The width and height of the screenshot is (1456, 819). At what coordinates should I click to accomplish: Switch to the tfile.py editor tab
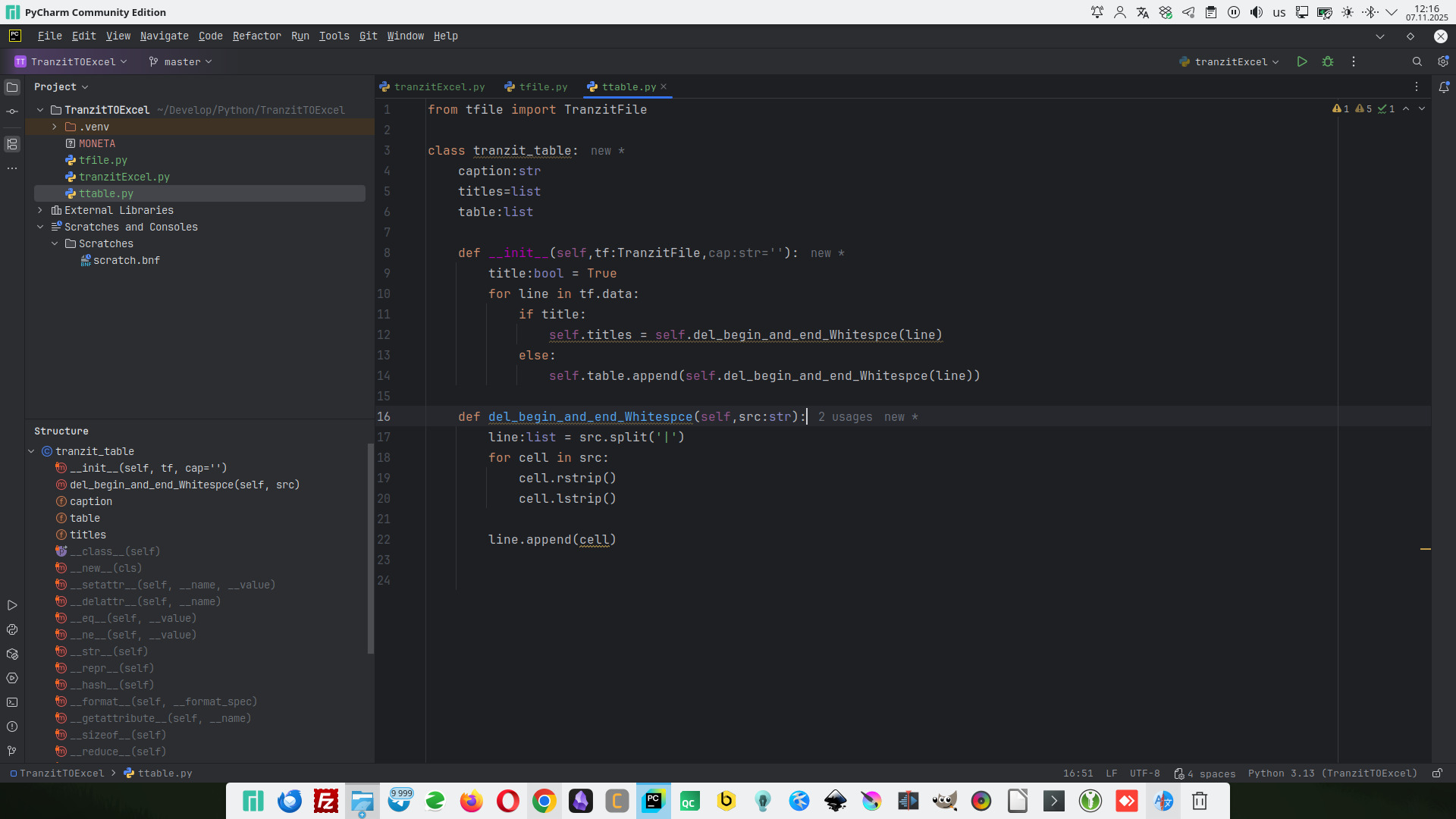pos(542,87)
